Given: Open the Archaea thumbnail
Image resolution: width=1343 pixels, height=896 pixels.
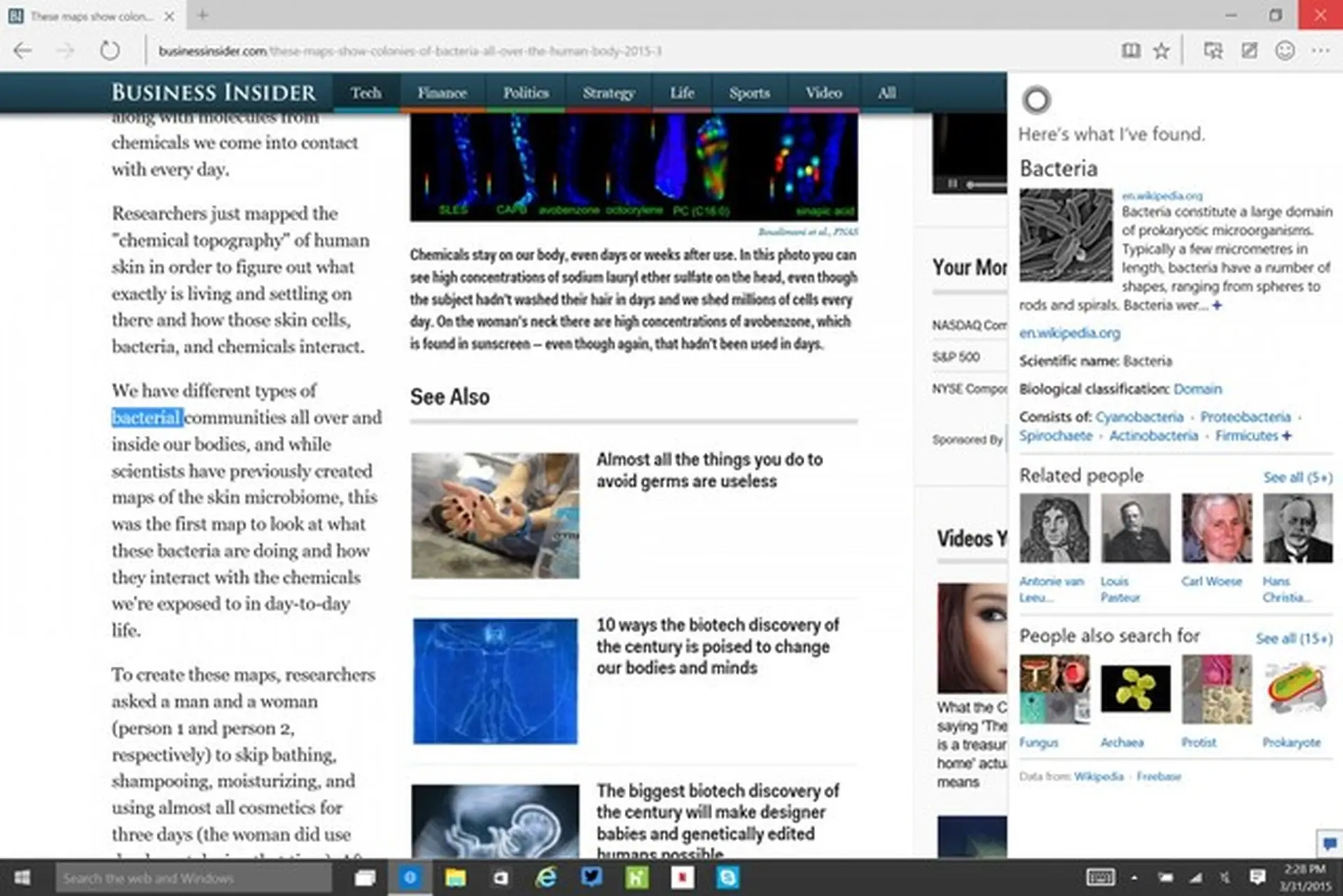Looking at the screenshot, I should [x=1135, y=689].
